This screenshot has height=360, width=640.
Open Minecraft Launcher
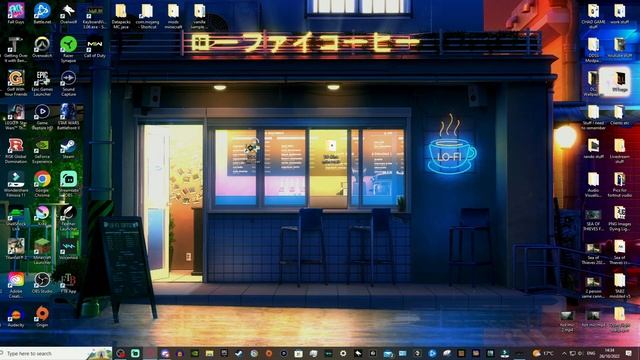[42, 251]
